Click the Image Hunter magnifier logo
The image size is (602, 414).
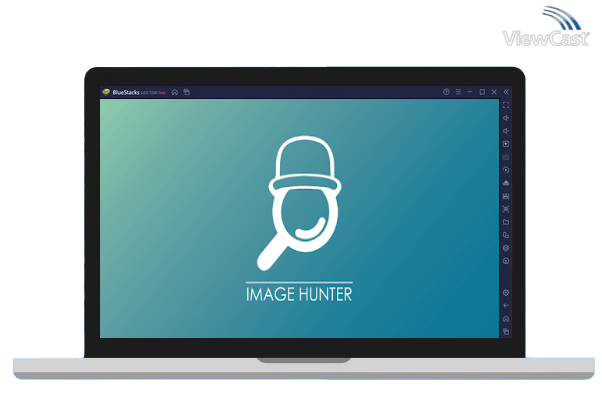pyautogui.click(x=299, y=203)
